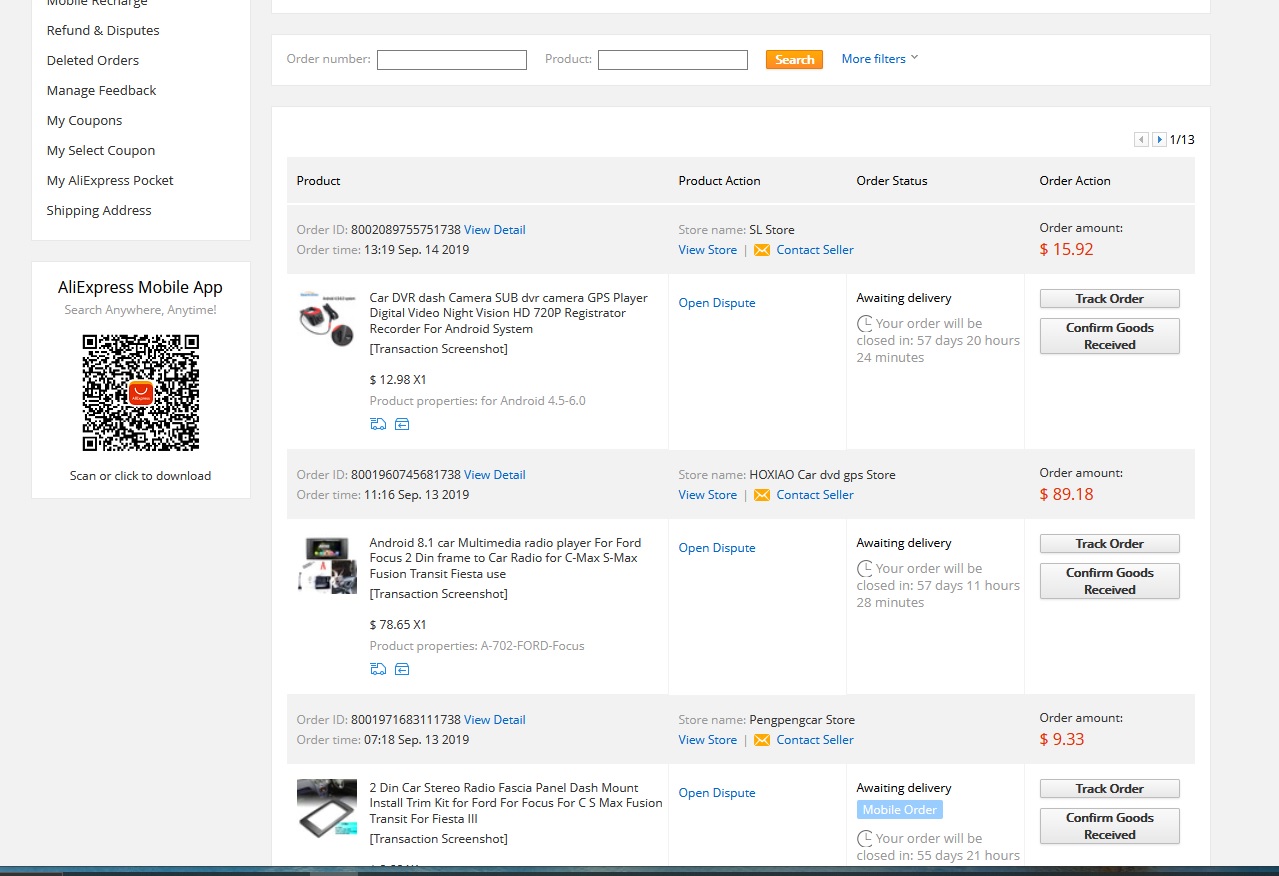1279x876 pixels.
Task: Transaction Screenshot link for dash camera
Action: (x=438, y=349)
